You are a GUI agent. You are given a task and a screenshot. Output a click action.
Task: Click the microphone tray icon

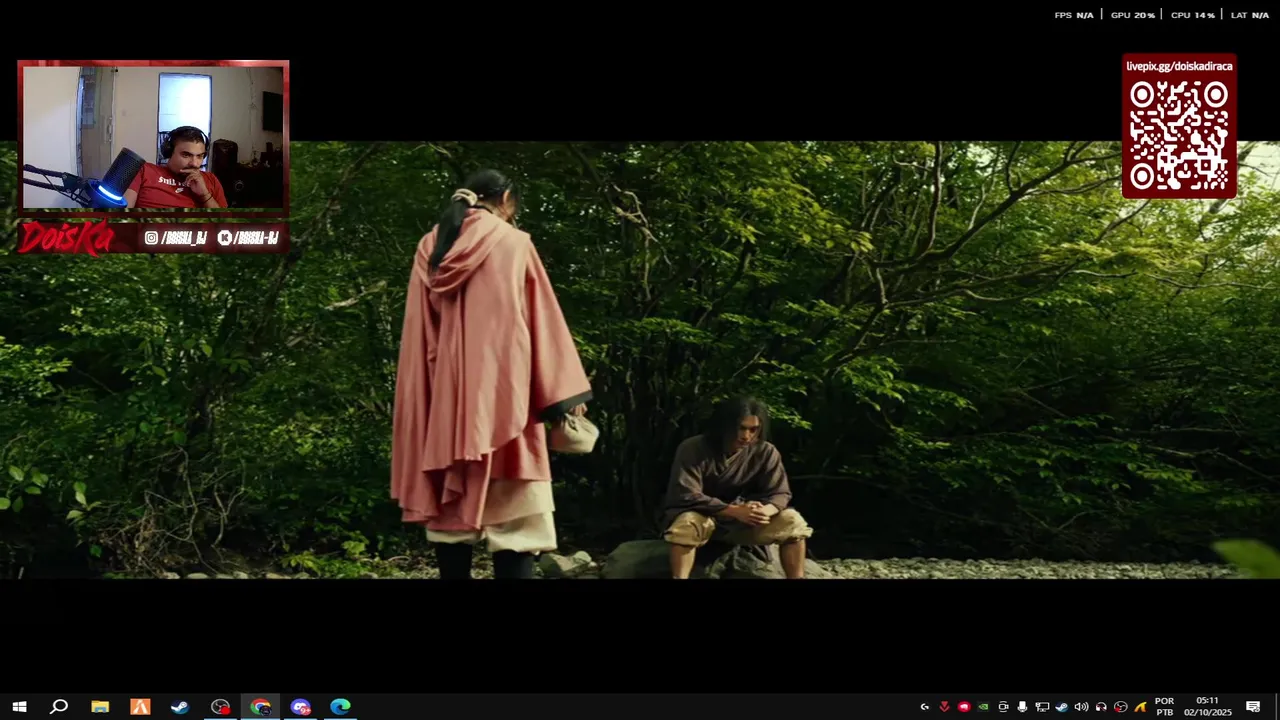pyautogui.click(x=1022, y=707)
